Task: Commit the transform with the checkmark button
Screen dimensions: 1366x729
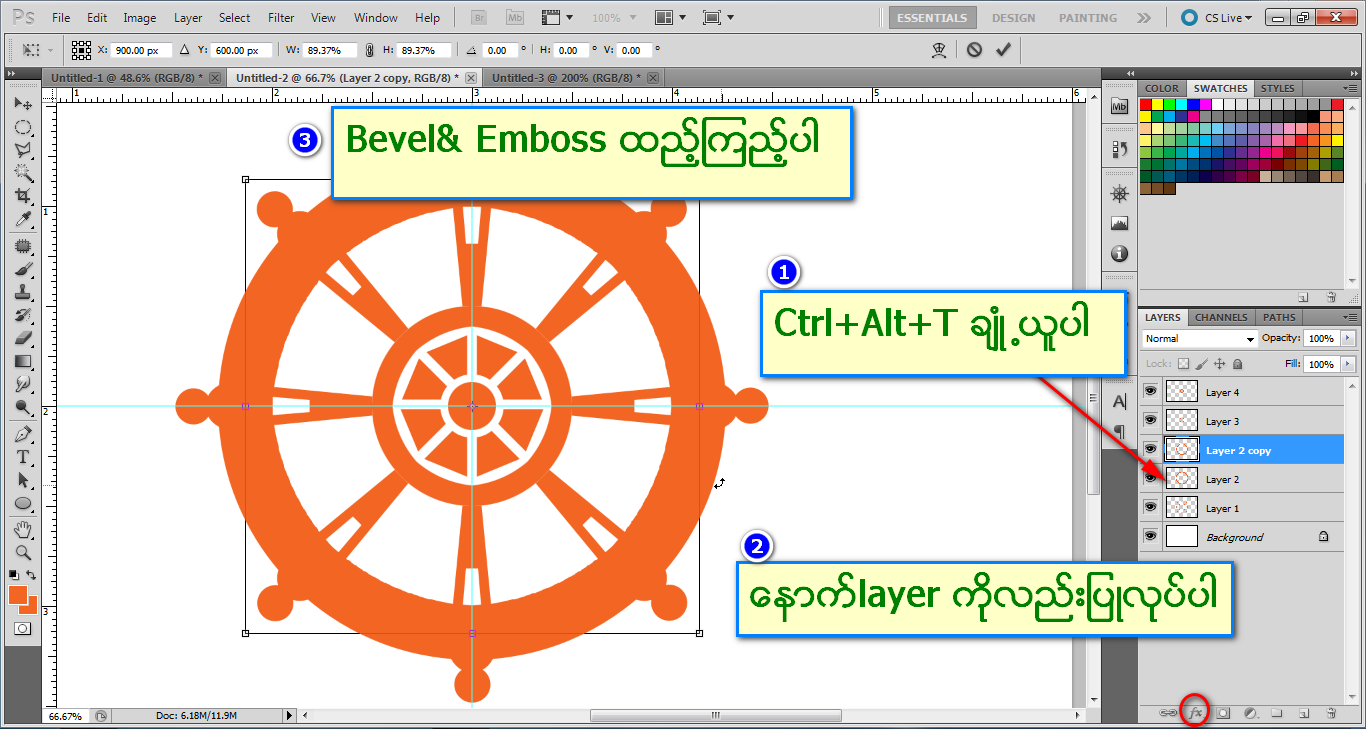Action: click(x=1003, y=49)
